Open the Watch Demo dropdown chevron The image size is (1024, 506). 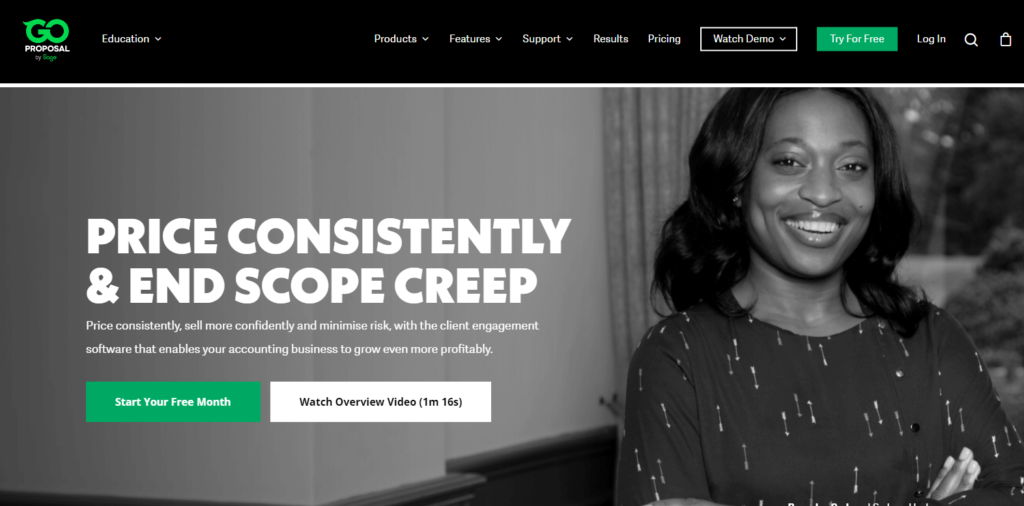point(783,39)
